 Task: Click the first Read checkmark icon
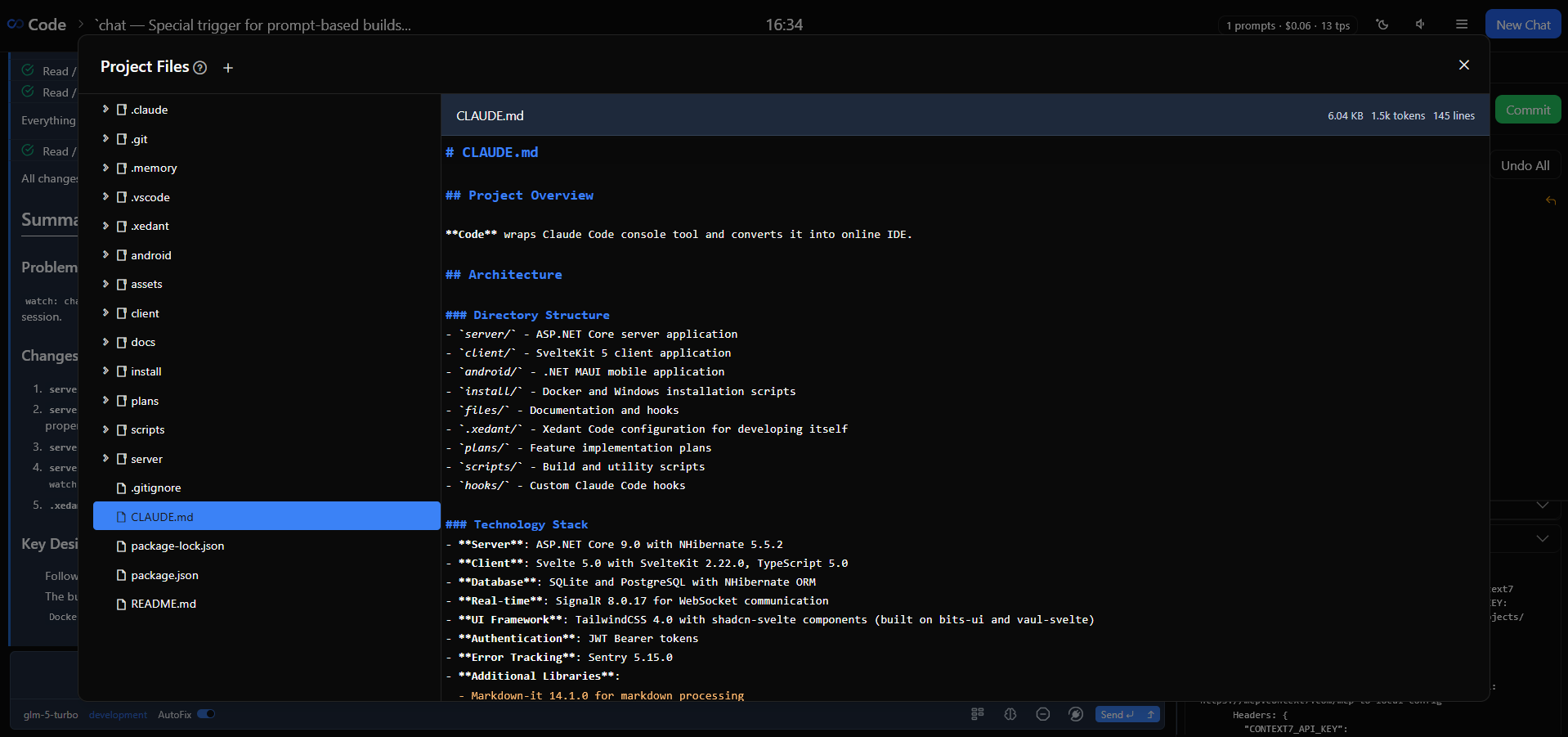tap(28, 70)
